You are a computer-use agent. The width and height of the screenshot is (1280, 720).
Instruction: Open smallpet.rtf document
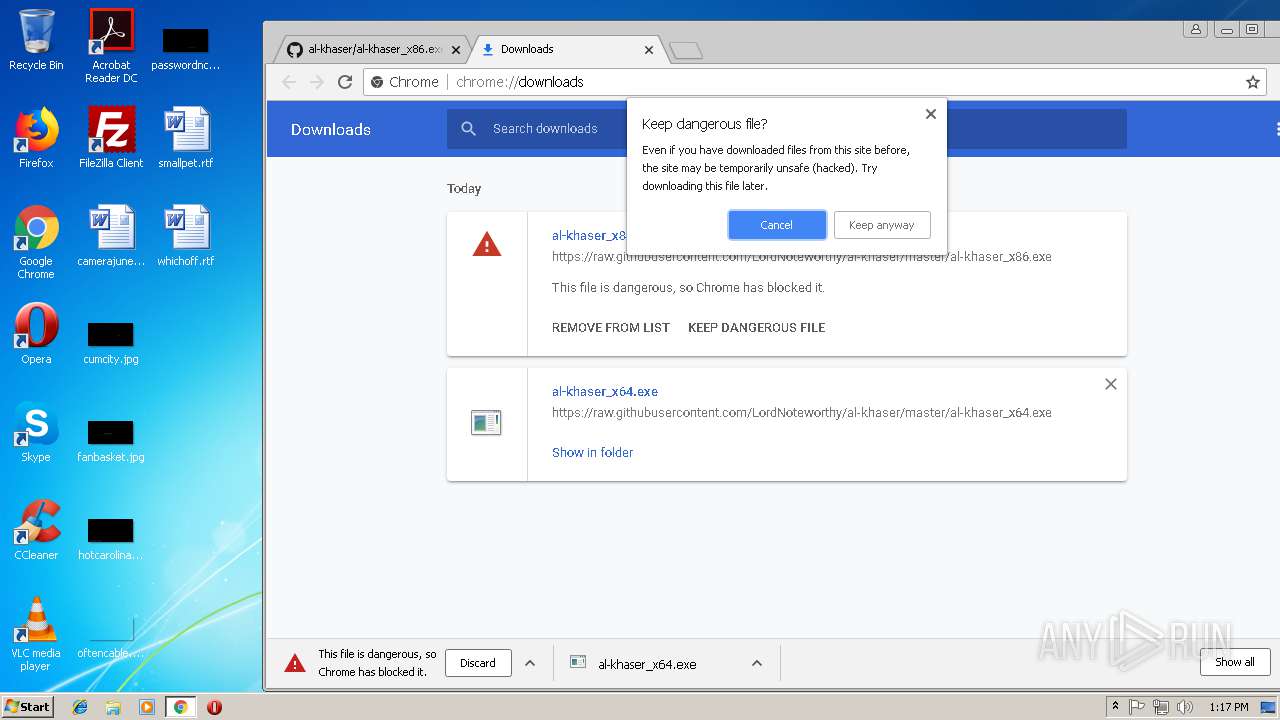tap(186, 138)
